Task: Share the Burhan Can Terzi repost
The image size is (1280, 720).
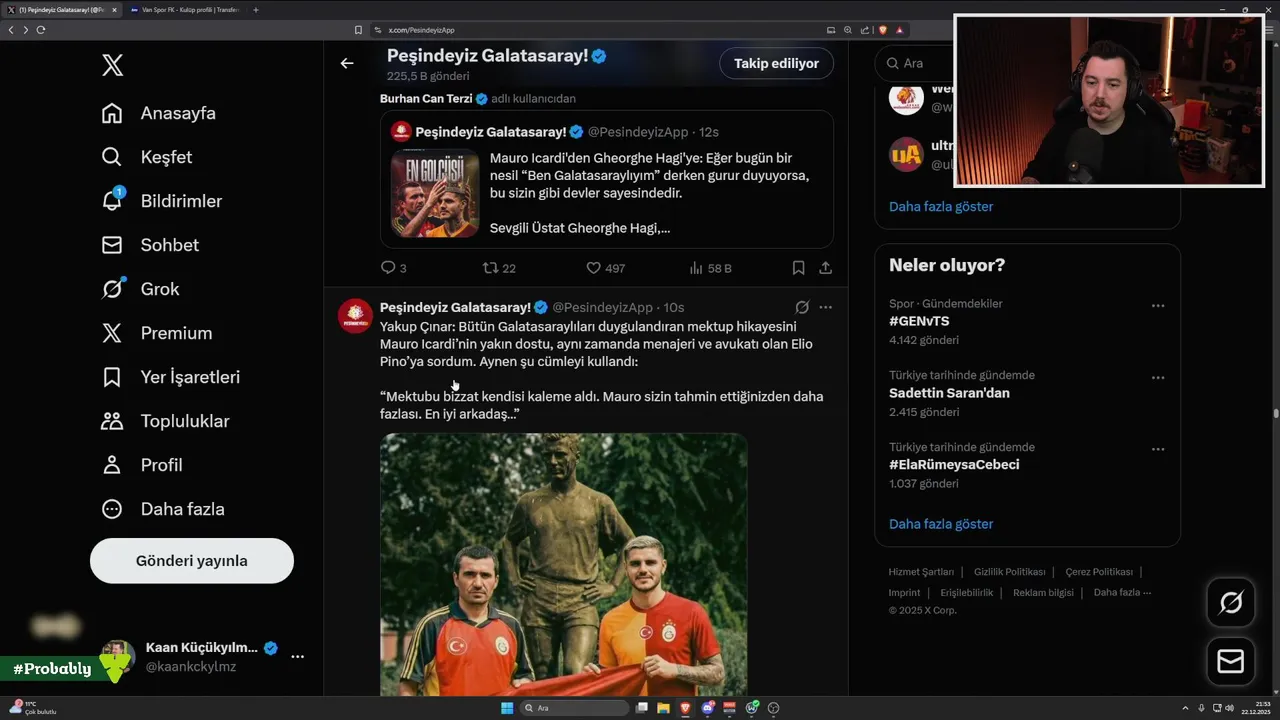Action: point(825,268)
